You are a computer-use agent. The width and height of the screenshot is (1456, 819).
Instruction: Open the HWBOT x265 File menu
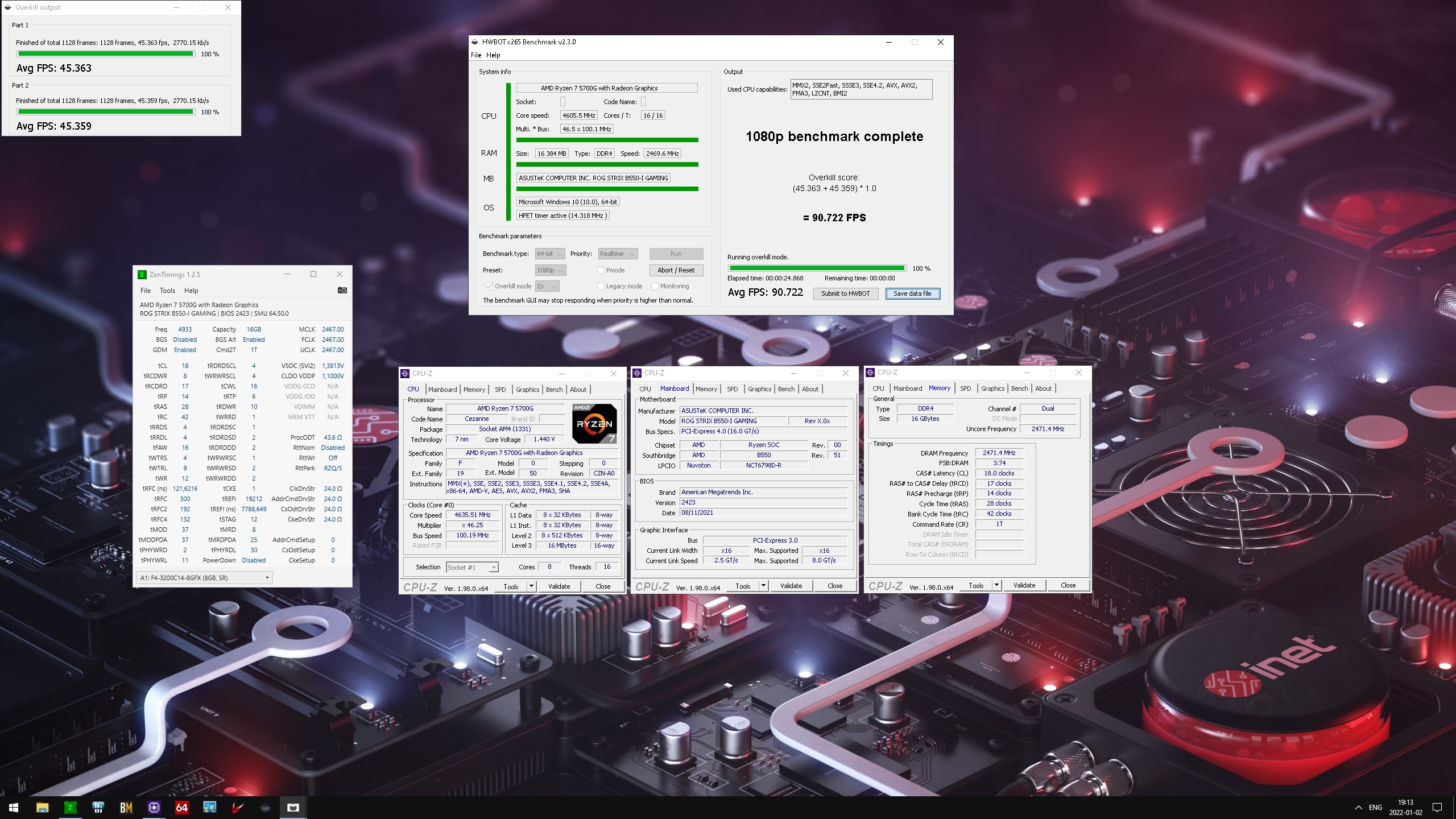[x=476, y=55]
